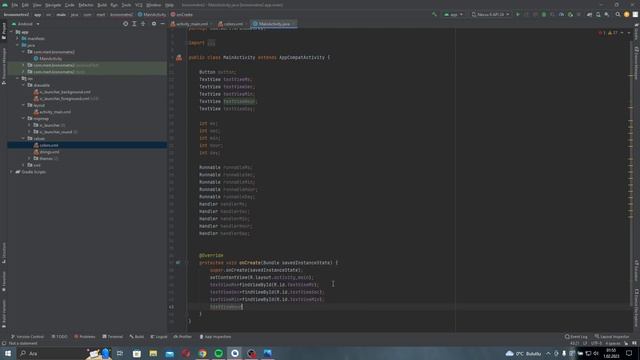
Task: Open the Logcat tool window
Action: coord(159,337)
